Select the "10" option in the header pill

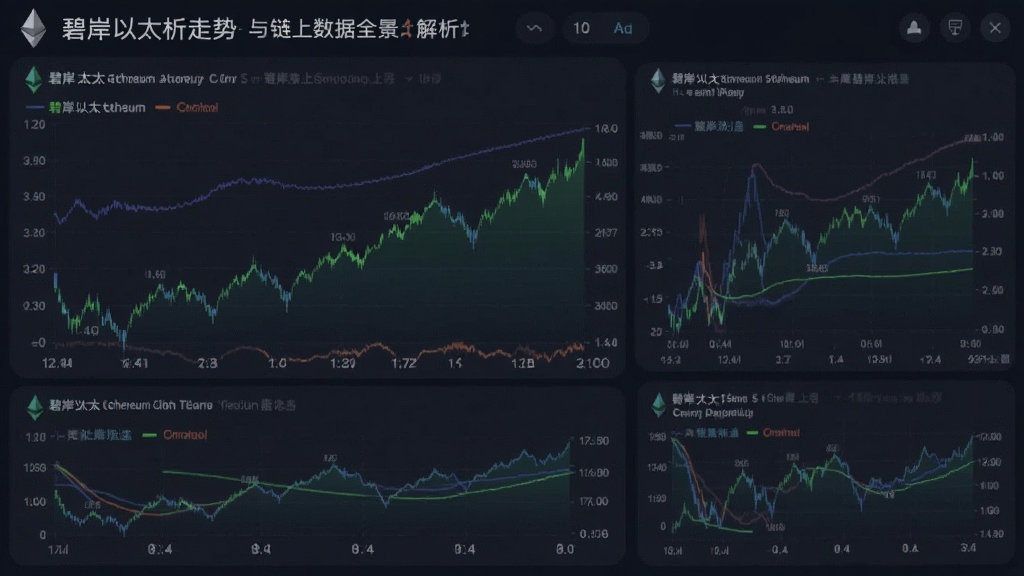[581, 28]
